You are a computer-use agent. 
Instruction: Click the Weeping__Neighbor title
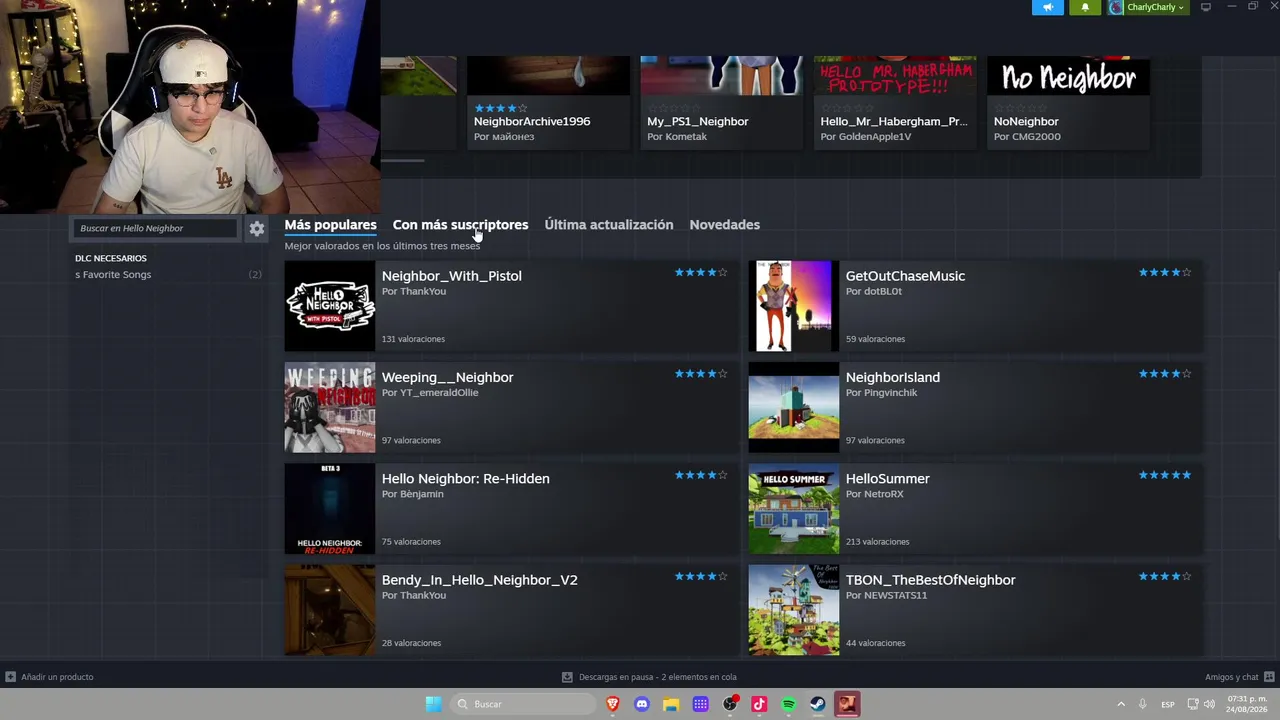coord(448,377)
